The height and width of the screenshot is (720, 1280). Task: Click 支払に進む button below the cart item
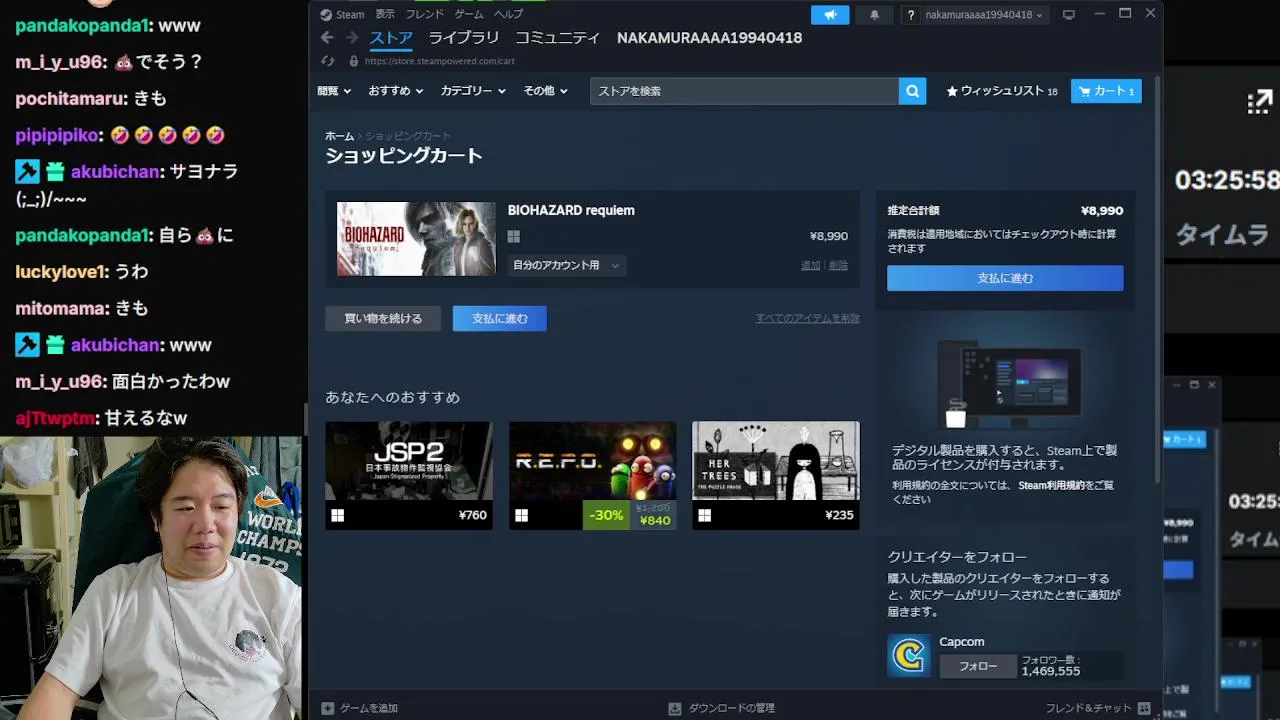coord(499,318)
